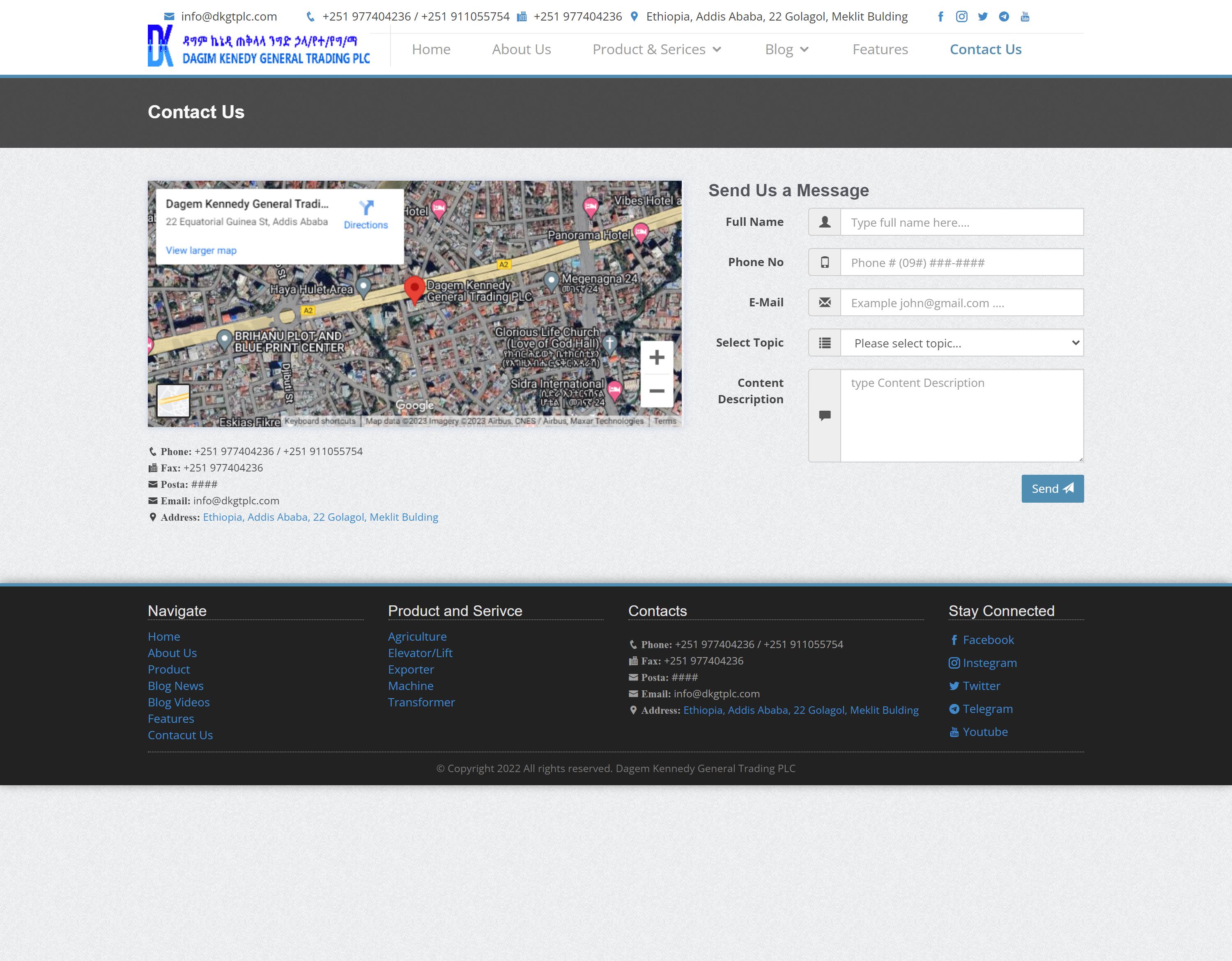Expand the Blog menu chevron
Screen dimensions: 1232x961
click(804, 50)
